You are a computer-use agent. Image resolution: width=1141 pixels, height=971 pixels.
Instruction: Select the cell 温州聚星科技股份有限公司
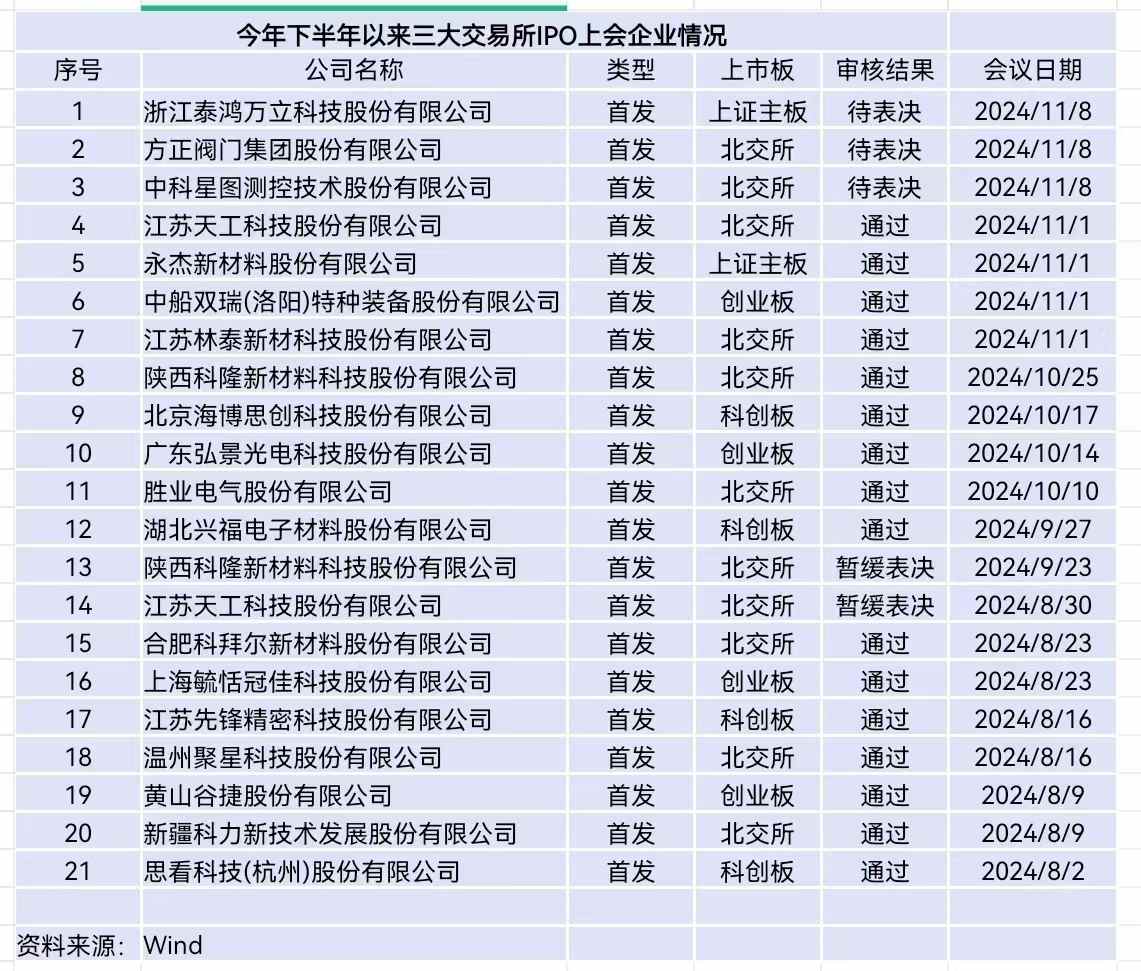point(354,757)
